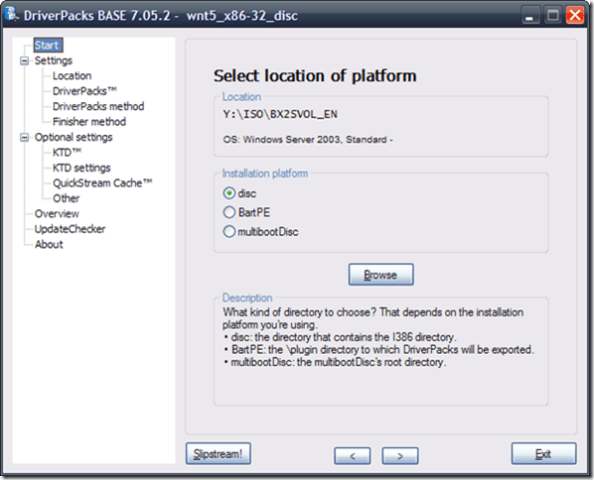Go to next page with > button

click(x=400, y=456)
